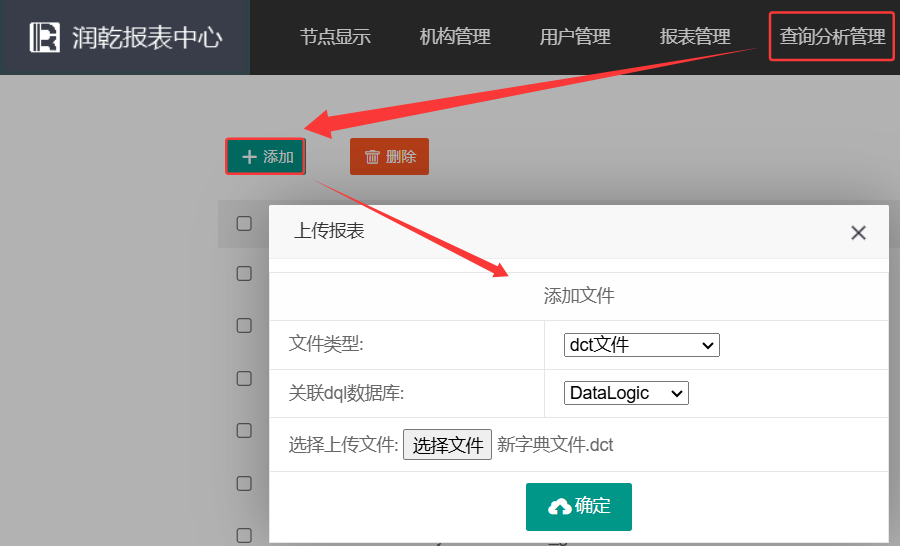The image size is (900, 546).
Task: Check the third row checkbox in the list
Action: coord(244,378)
